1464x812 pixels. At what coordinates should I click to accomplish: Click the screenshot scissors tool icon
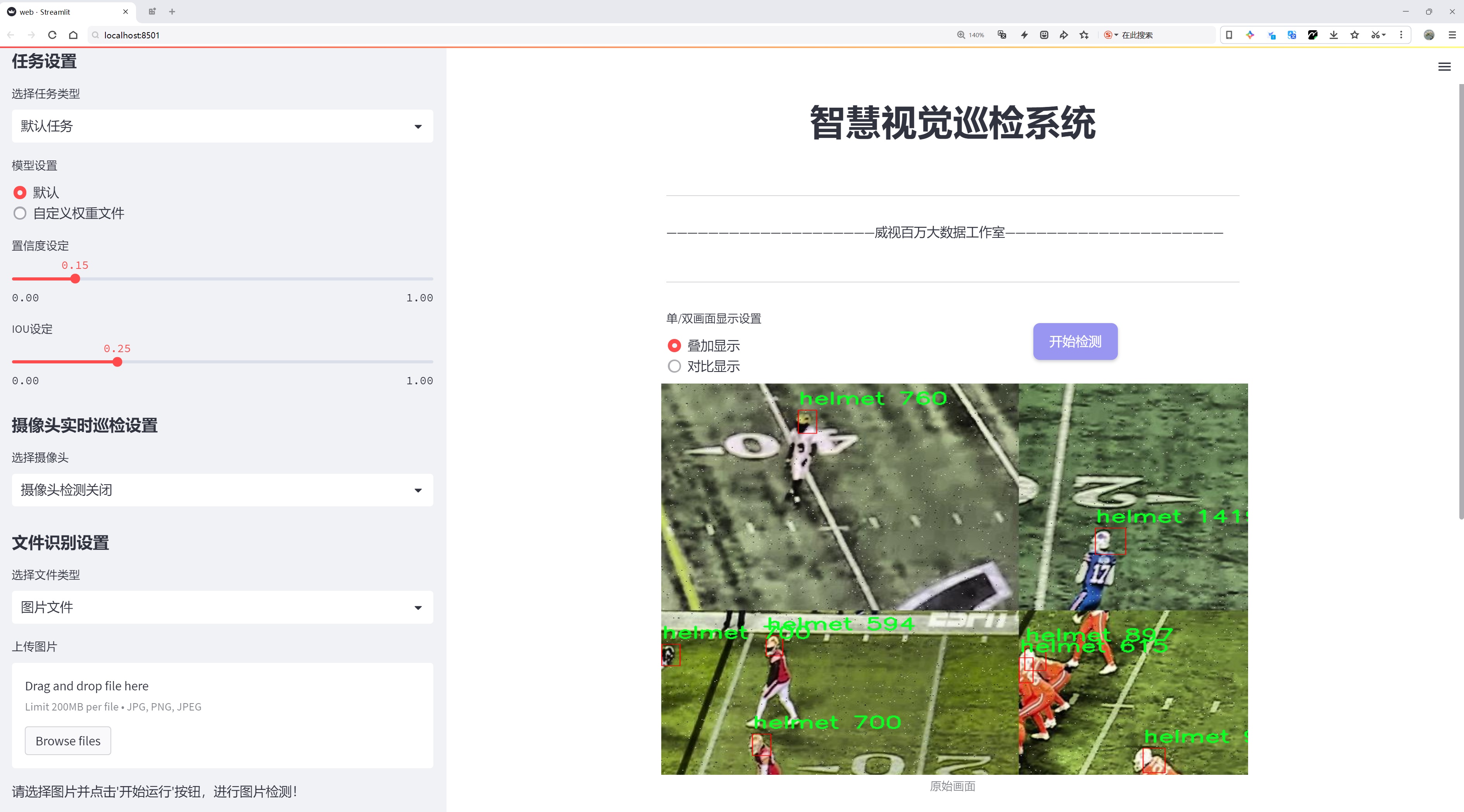1375,34
